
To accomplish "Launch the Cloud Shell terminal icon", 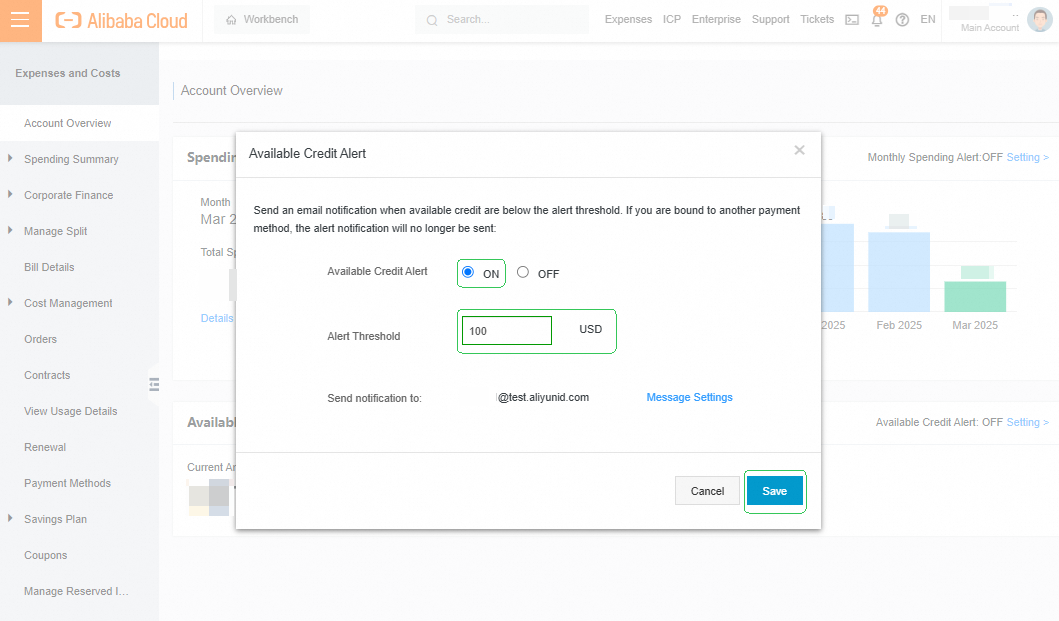I will point(852,20).
